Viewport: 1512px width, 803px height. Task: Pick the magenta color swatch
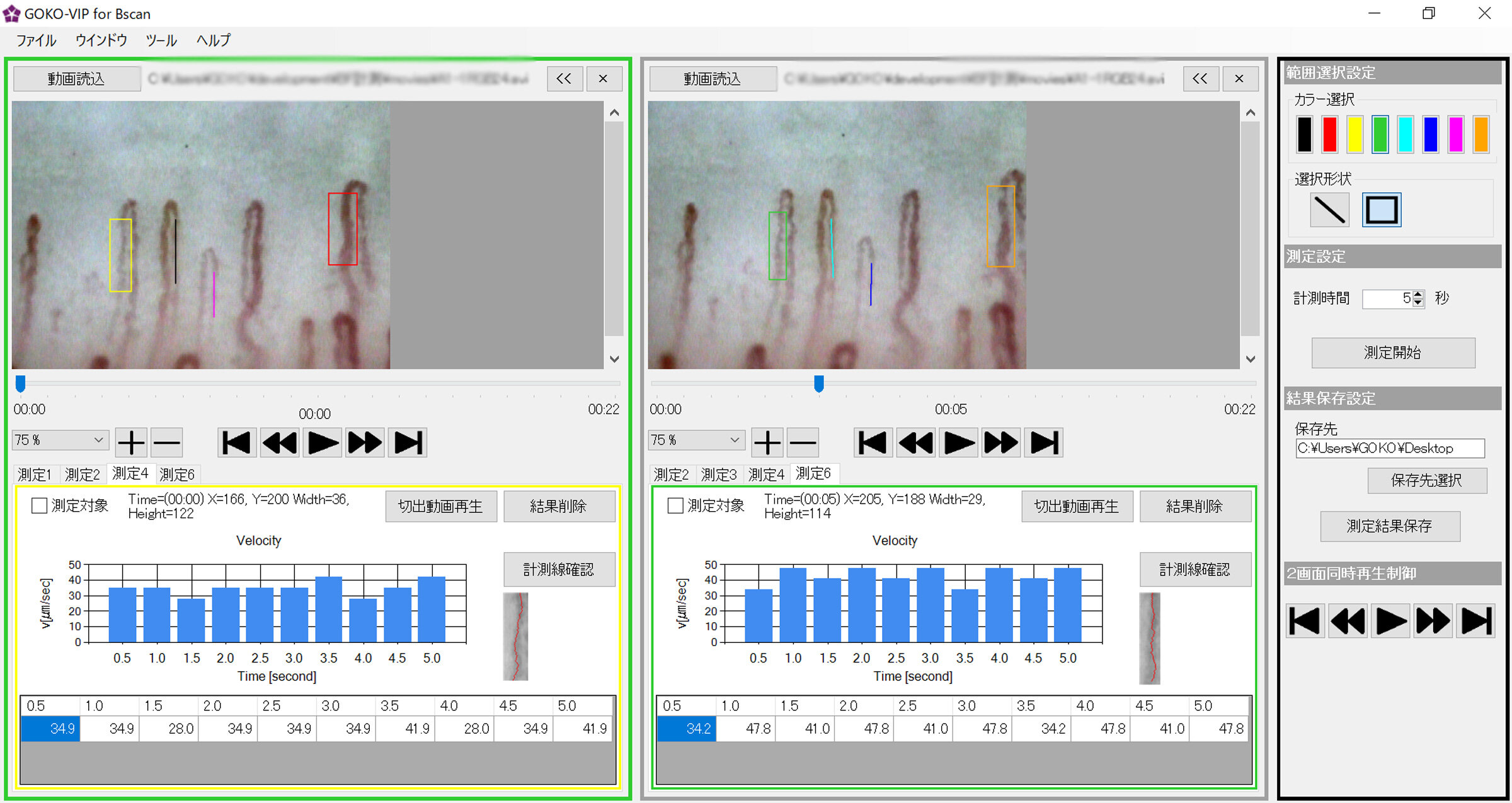pos(1456,134)
